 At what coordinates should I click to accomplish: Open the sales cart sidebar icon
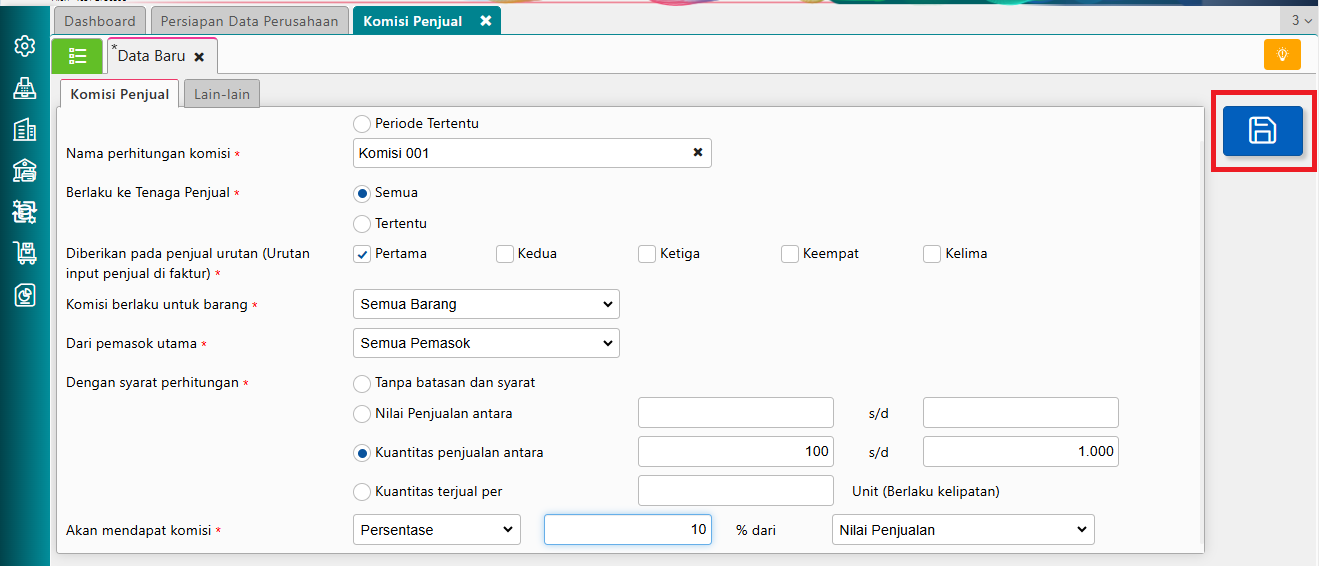click(x=25, y=212)
